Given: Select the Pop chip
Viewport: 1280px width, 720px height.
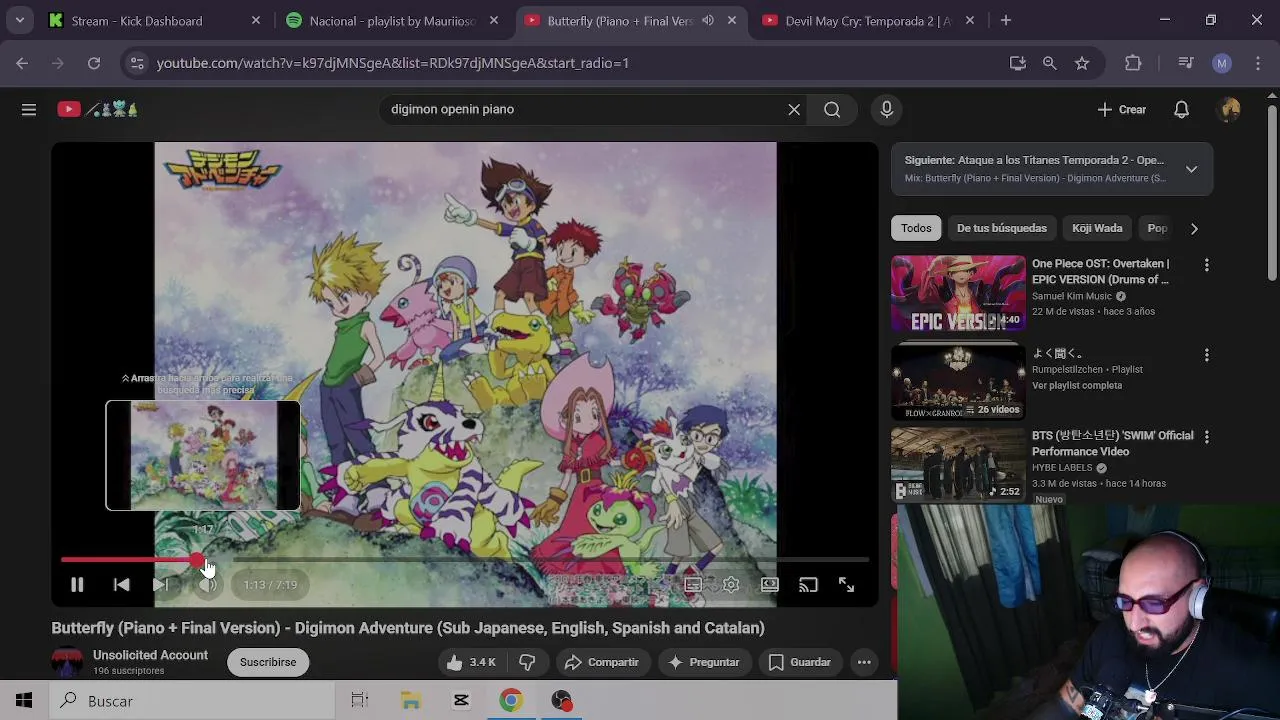Looking at the screenshot, I should click(1157, 228).
